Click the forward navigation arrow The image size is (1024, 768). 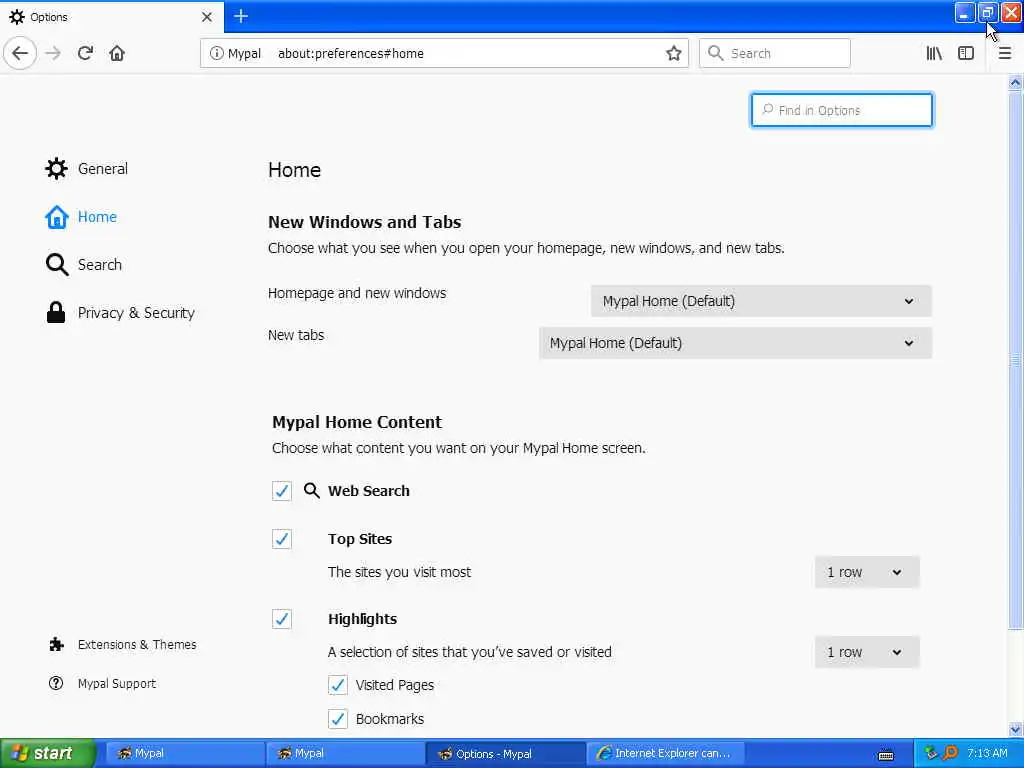(53, 53)
